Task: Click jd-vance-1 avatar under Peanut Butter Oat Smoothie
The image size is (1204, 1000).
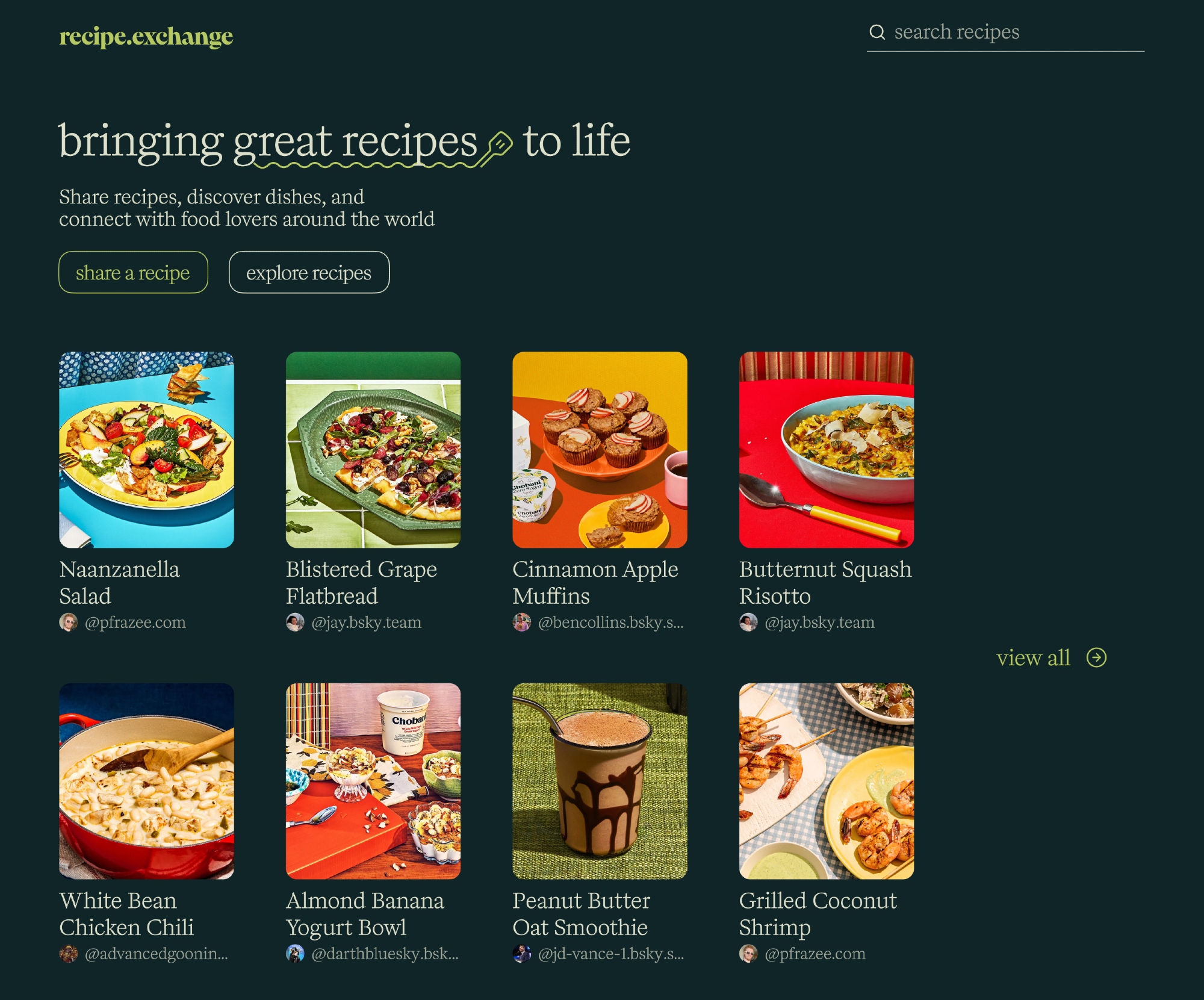Action: pyautogui.click(x=522, y=954)
